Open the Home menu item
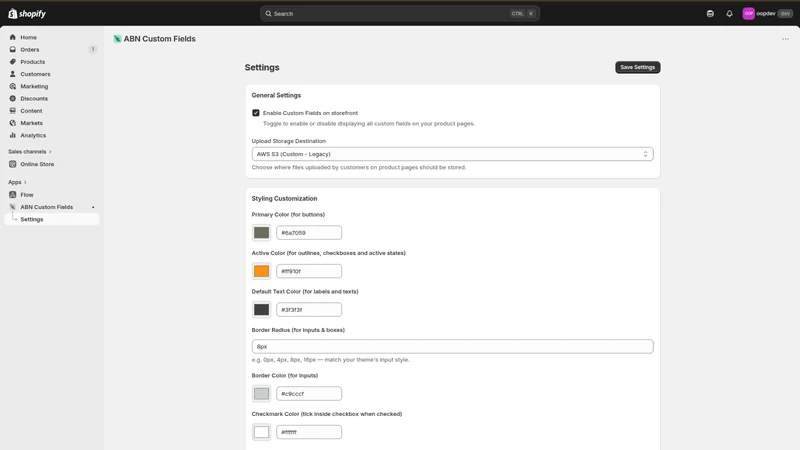Viewport: 800px width, 450px height. 29,37
